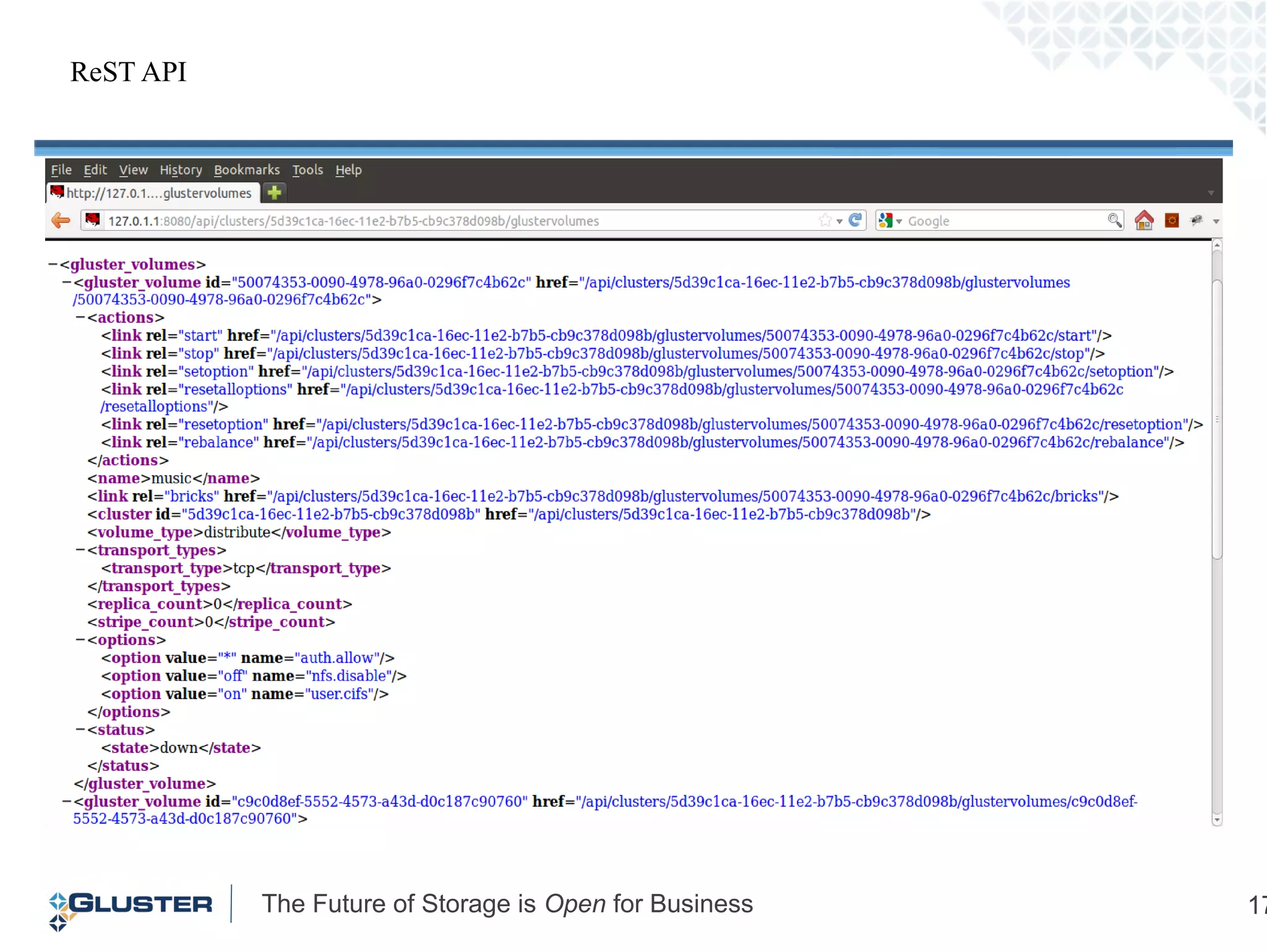
Task: Click the nfs.disable option line
Action: [x=254, y=676]
